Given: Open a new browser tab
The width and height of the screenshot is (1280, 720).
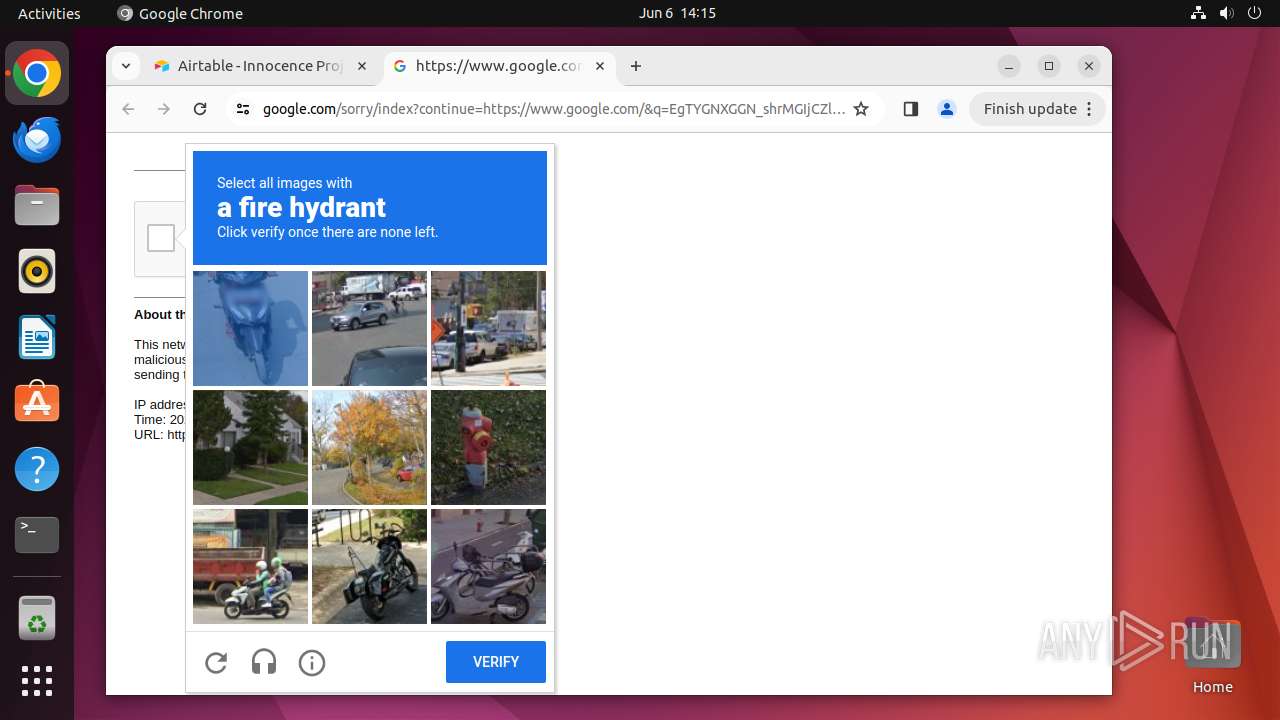Looking at the screenshot, I should [636, 66].
